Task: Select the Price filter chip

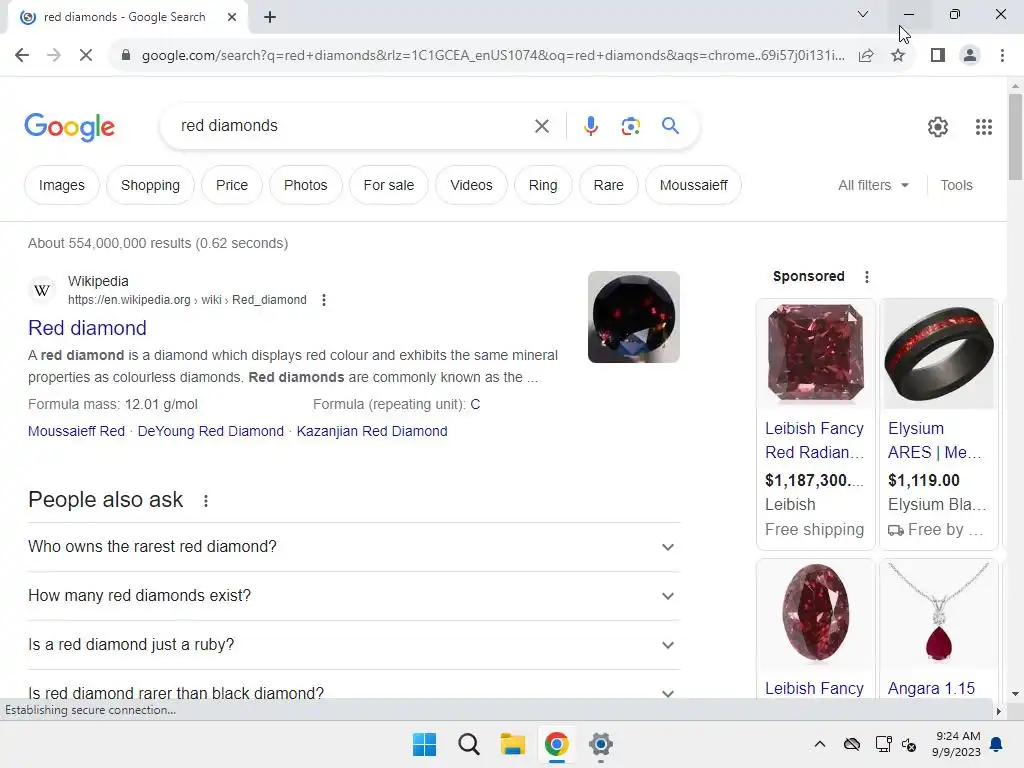Action: pos(232,185)
